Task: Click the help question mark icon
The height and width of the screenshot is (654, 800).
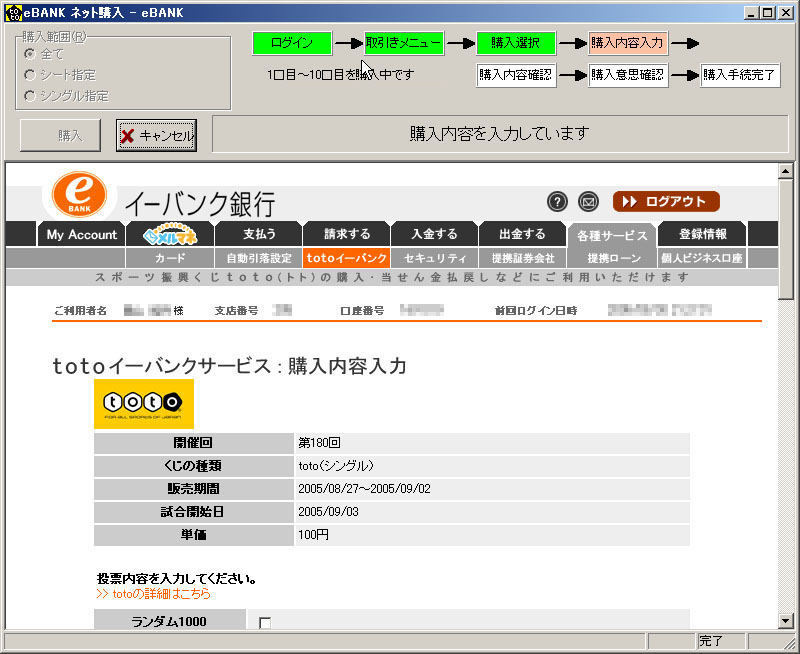Action: point(558,202)
